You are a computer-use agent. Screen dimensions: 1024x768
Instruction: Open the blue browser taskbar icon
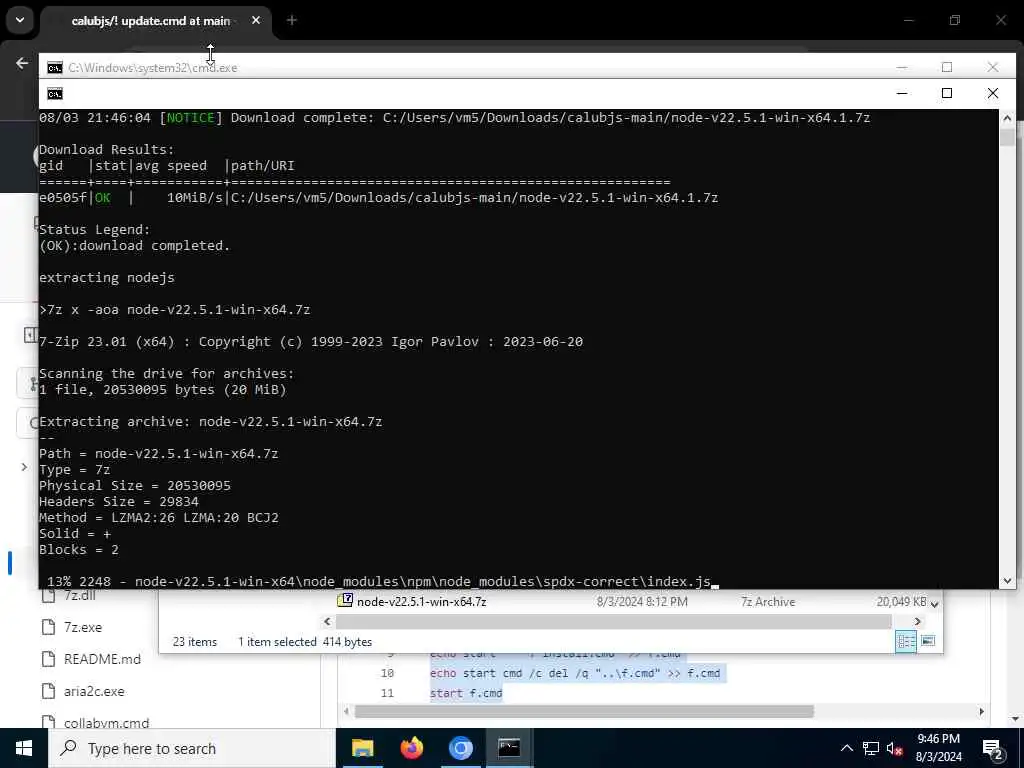tap(460, 748)
